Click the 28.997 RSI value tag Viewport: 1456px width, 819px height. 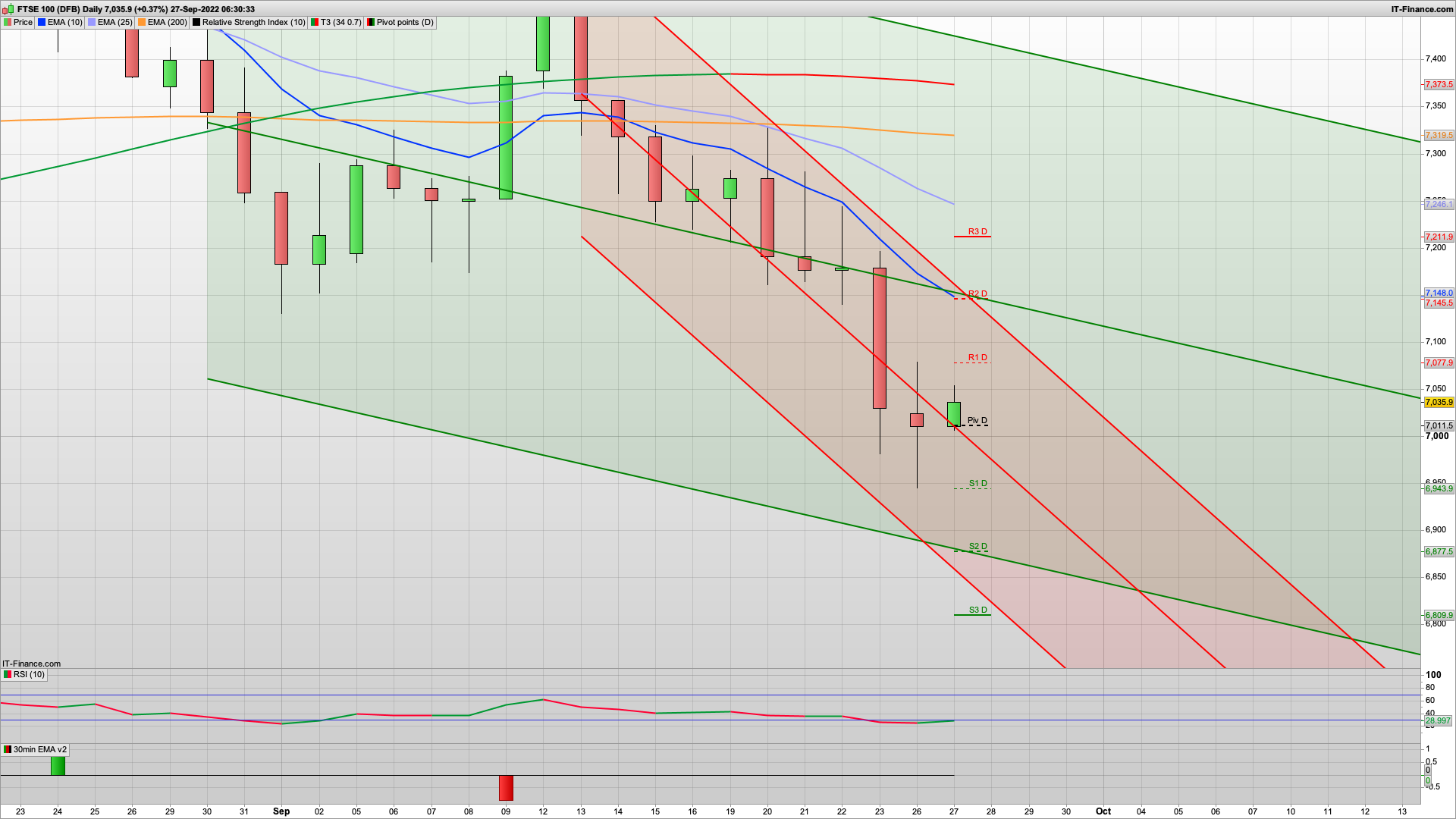coord(1439,721)
